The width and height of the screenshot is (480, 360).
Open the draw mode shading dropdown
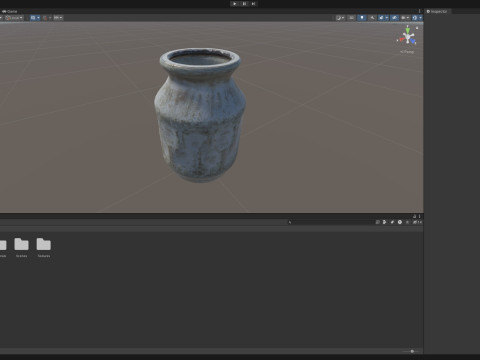click(340, 18)
